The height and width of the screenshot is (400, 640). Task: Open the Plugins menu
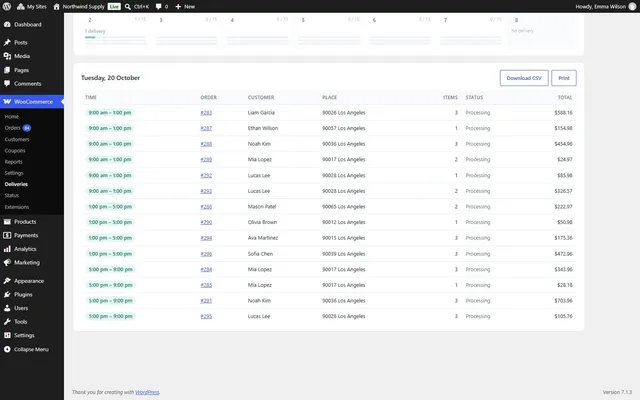32,294
